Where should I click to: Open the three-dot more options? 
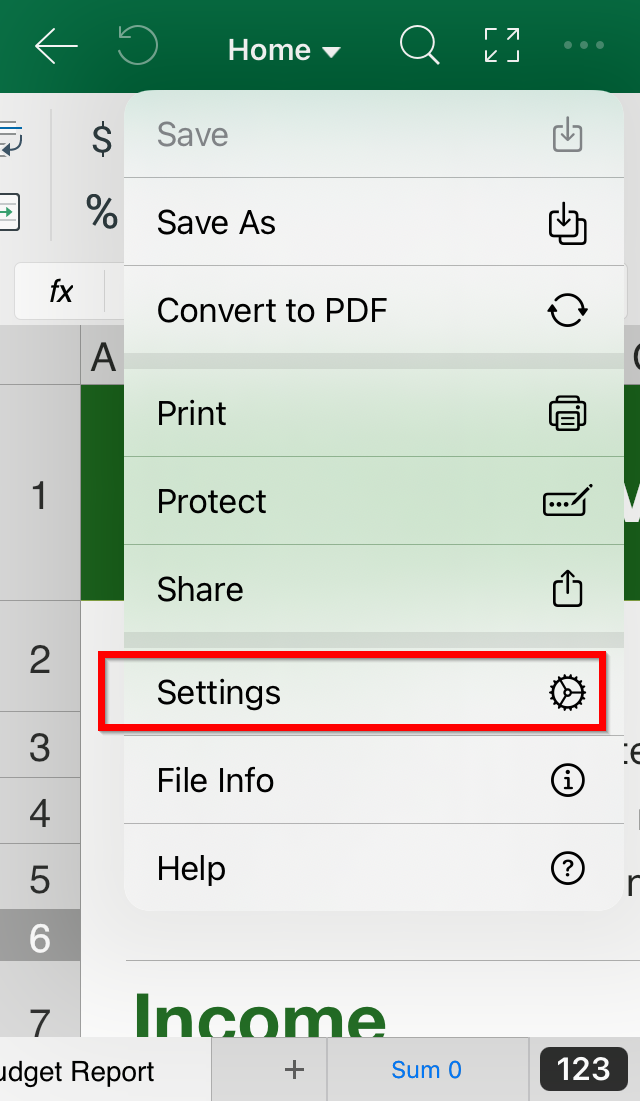584,46
